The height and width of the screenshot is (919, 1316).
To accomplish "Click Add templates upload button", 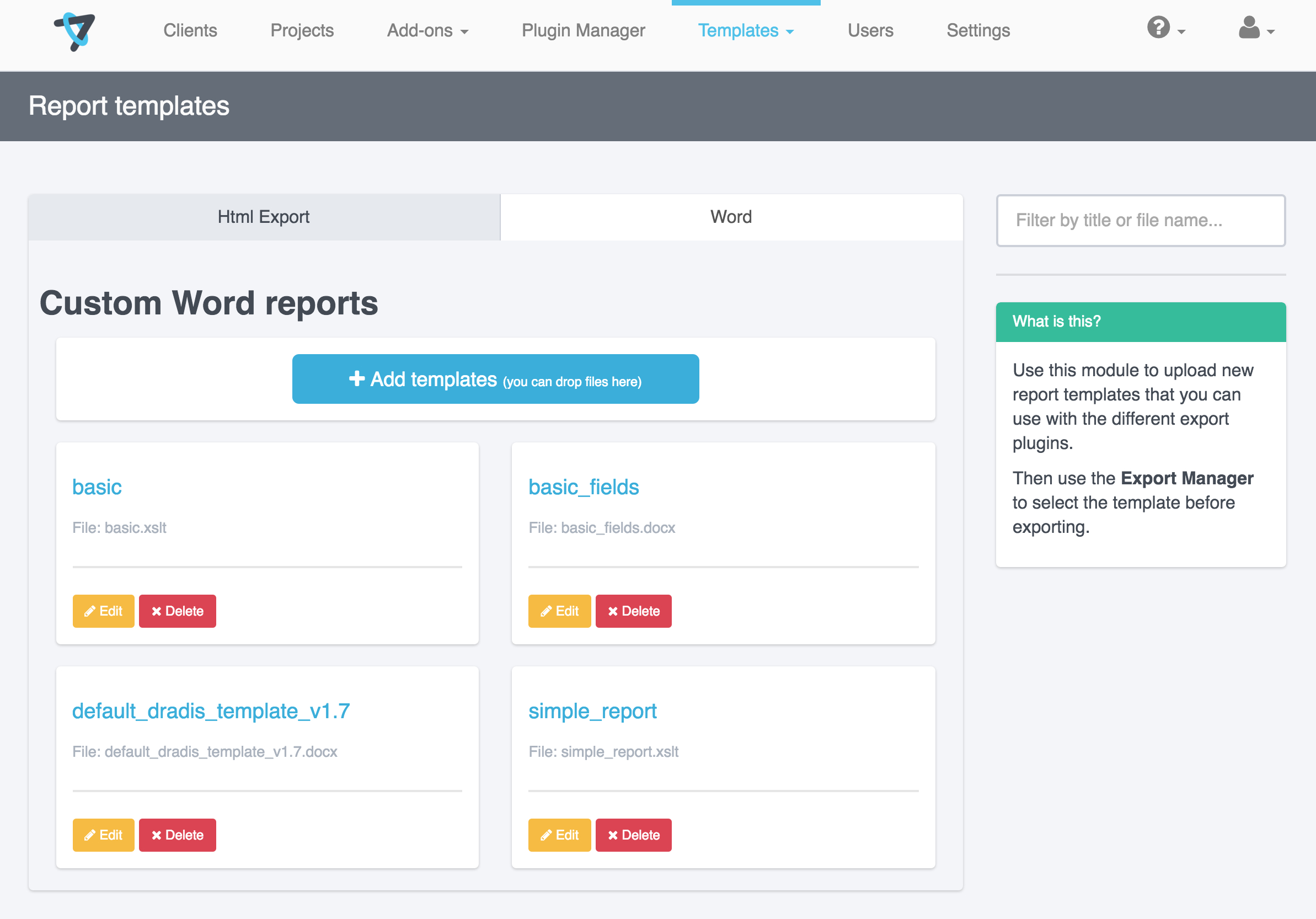I will click(x=497, y=380).
